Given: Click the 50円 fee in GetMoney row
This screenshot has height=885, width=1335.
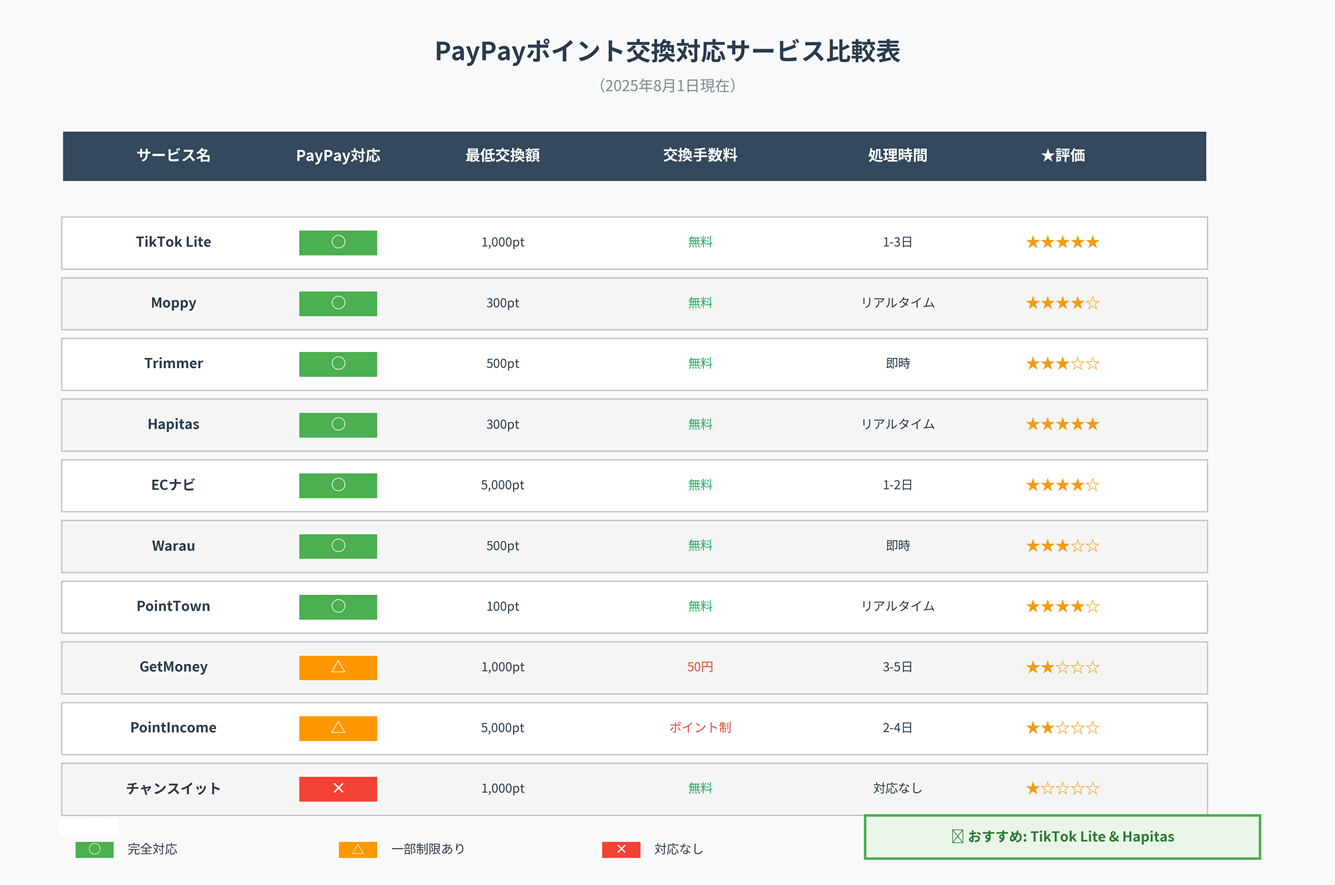Looking at the screenshot, I should coord(700,667).
